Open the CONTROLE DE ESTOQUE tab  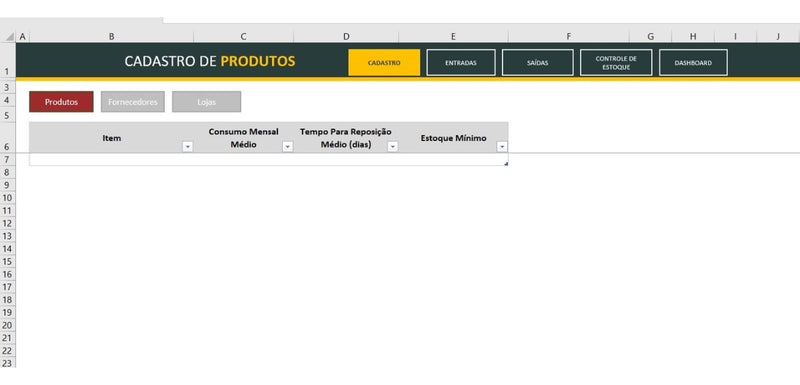click(x=616, y=63)
